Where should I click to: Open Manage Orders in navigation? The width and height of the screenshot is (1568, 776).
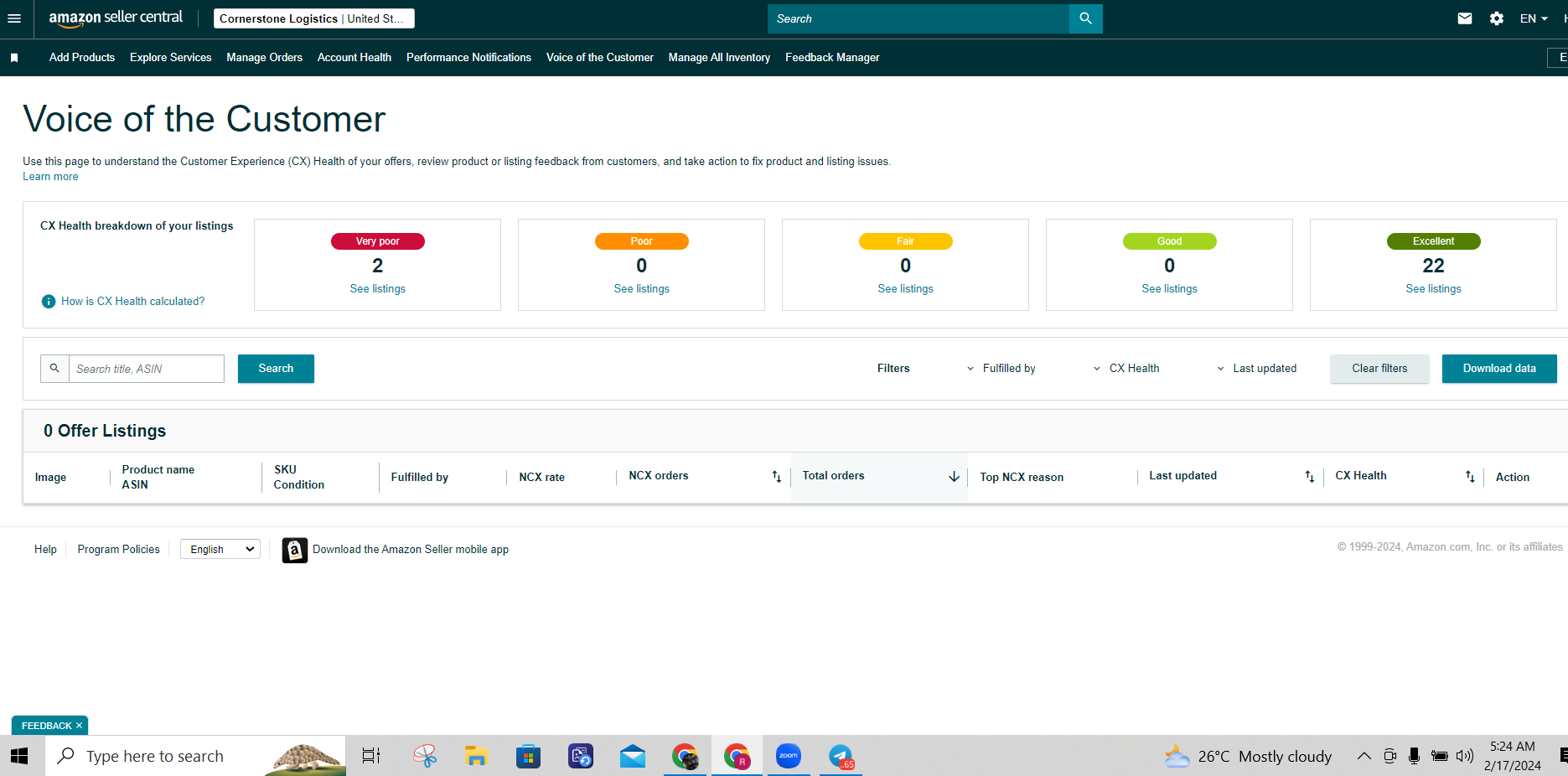pos(265,58)
